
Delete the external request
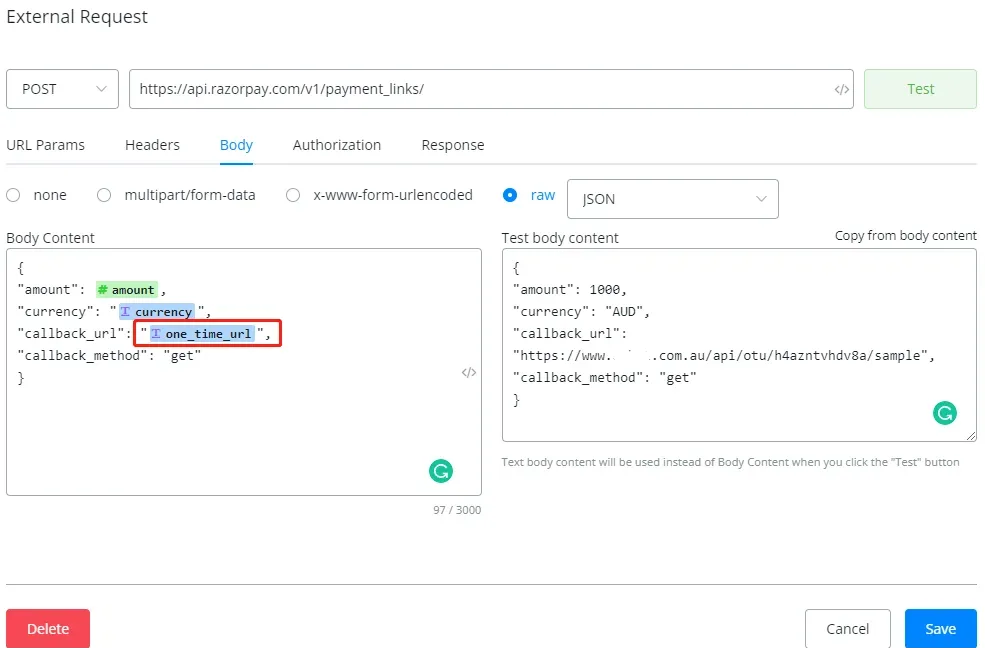coord(48,628)
